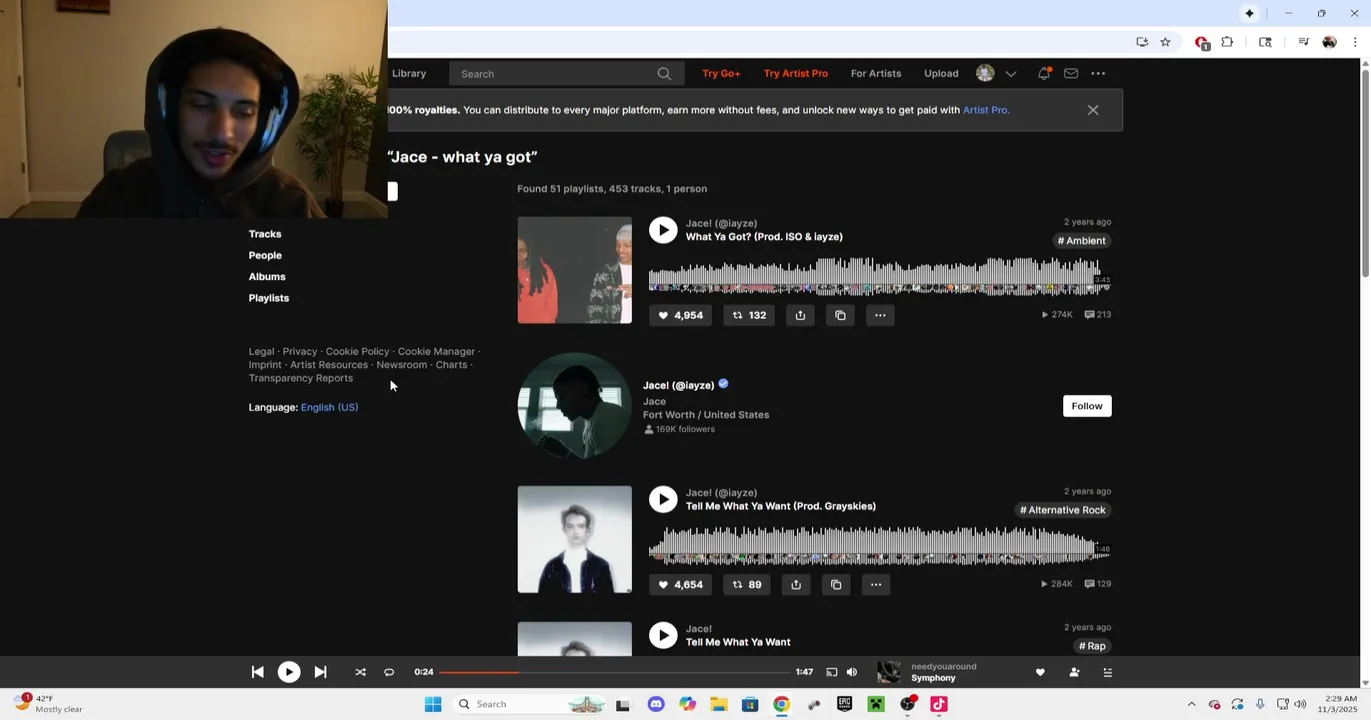The width and height of the screenshot is (1371, 720).
Task: Toggle repeat in player
Action: [x=389, y=672]
